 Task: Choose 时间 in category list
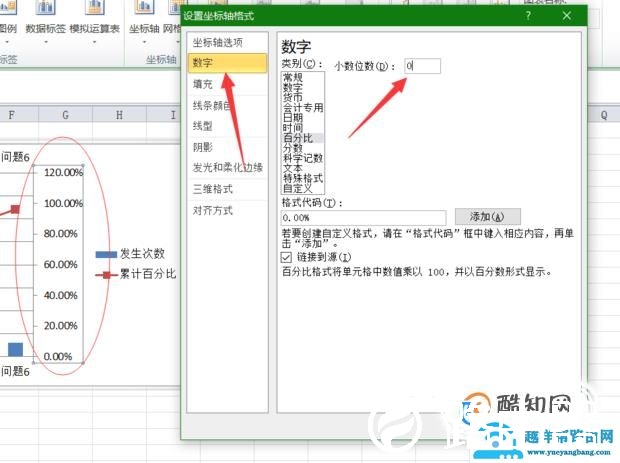(x=293, y=128)
